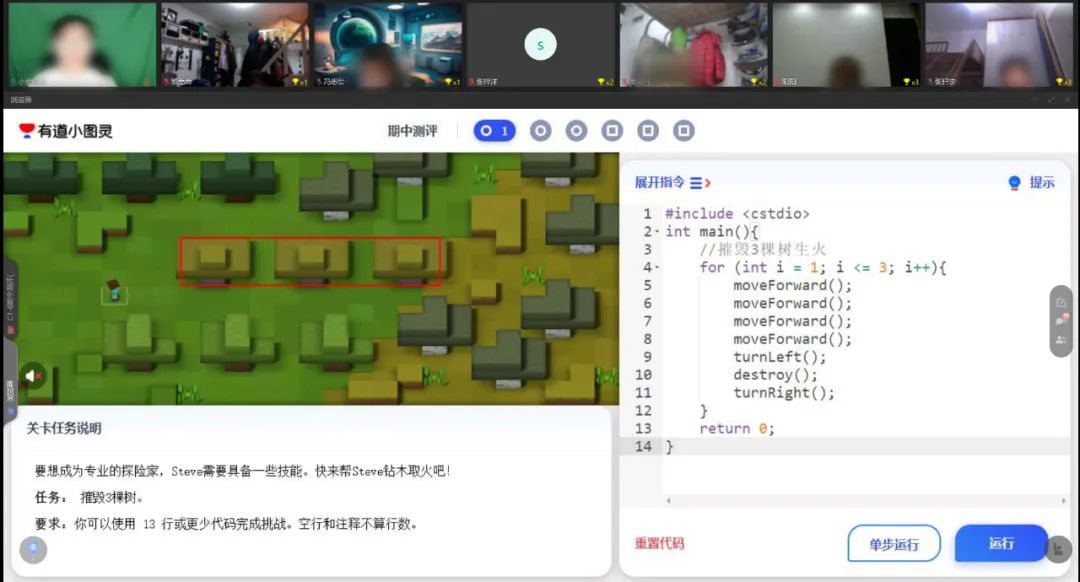This screenshot has height=582, width=1080.
Task: Click the 关卡任务说明 heading
Action: (64, 428)
